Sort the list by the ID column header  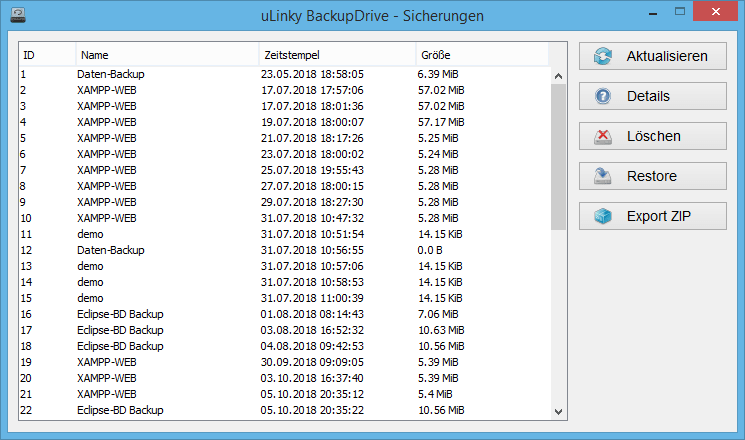pyautogui.click(x=47, y=55)
